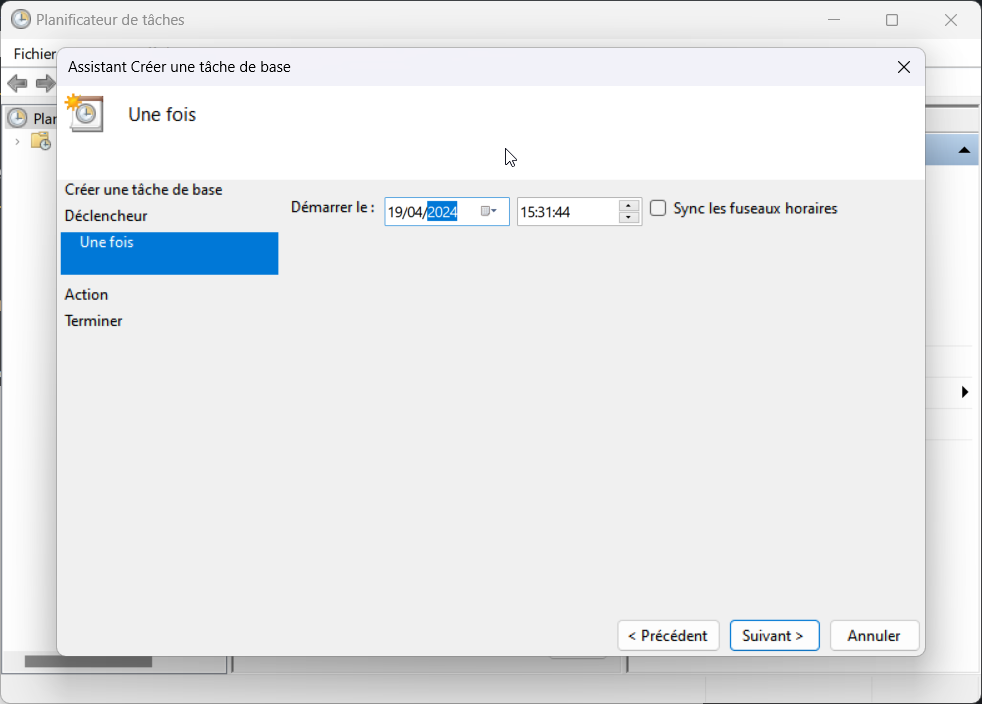Image resolution: width=982 pixels, height=704 pixels.
Task: Click the Annuler button
Action: click(x=874, y=636)
